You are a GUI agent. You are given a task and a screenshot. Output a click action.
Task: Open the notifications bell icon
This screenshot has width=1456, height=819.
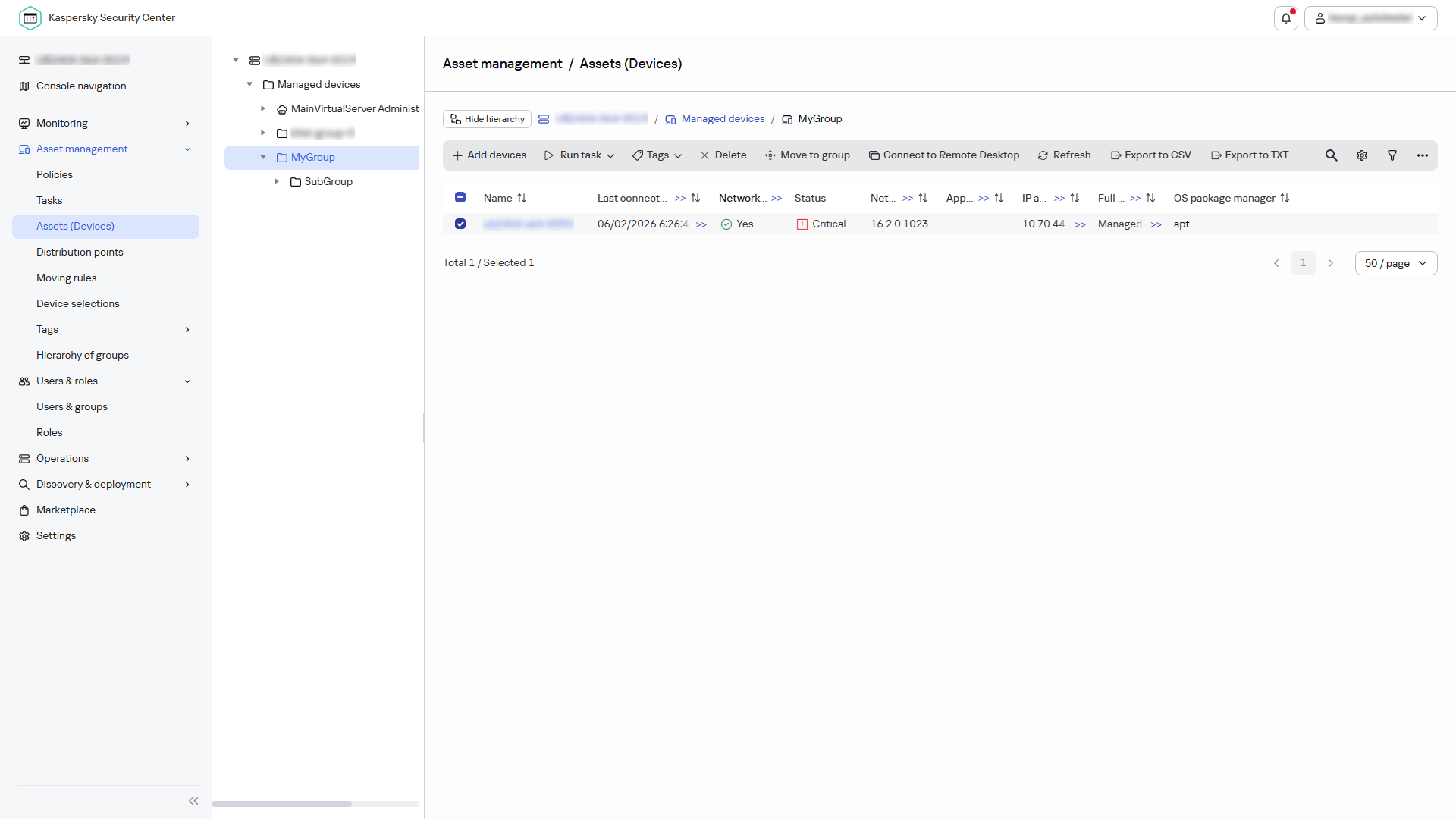tap(1286, 18)
